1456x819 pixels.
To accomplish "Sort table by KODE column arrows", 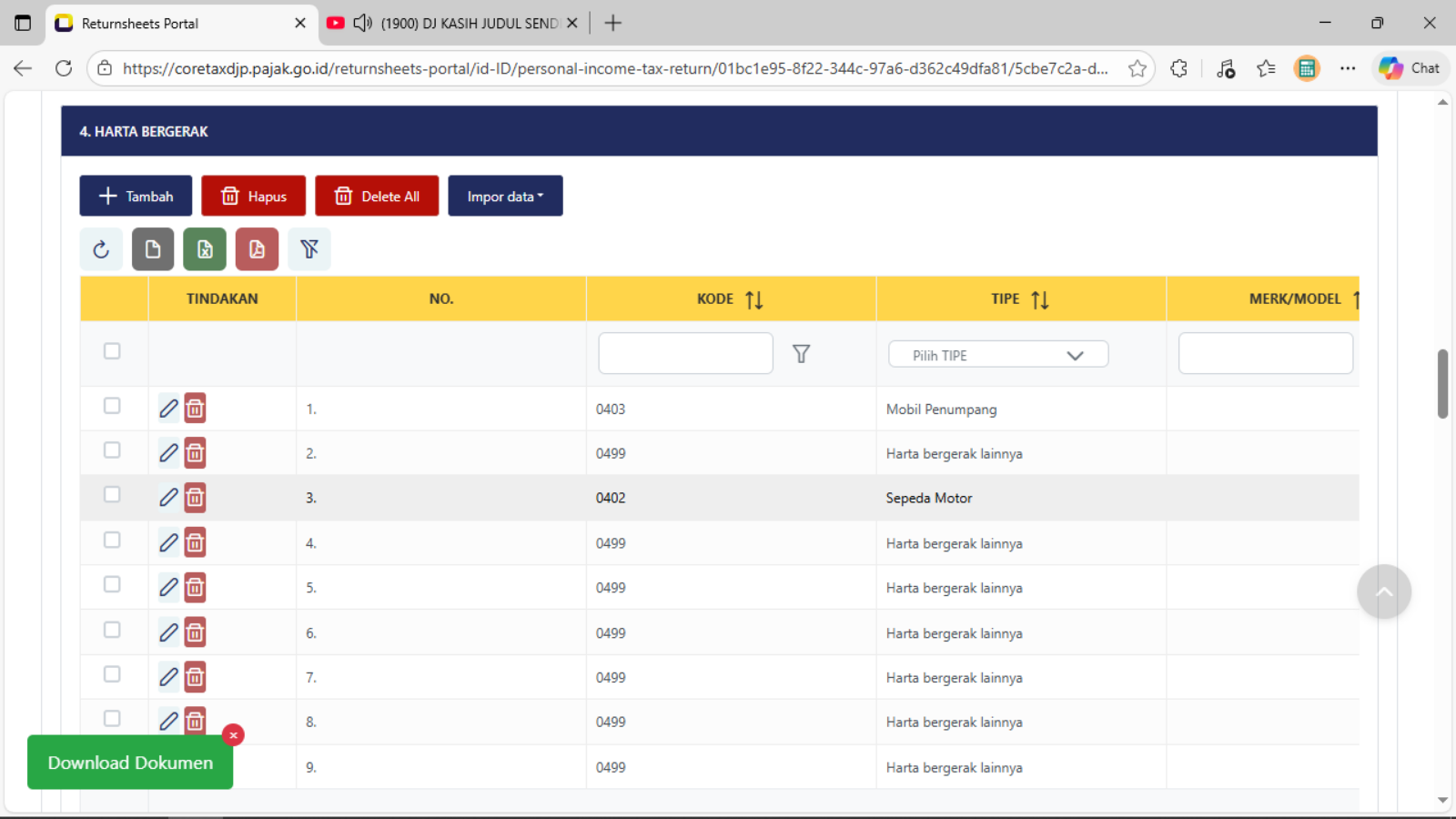I will [753, 299].
